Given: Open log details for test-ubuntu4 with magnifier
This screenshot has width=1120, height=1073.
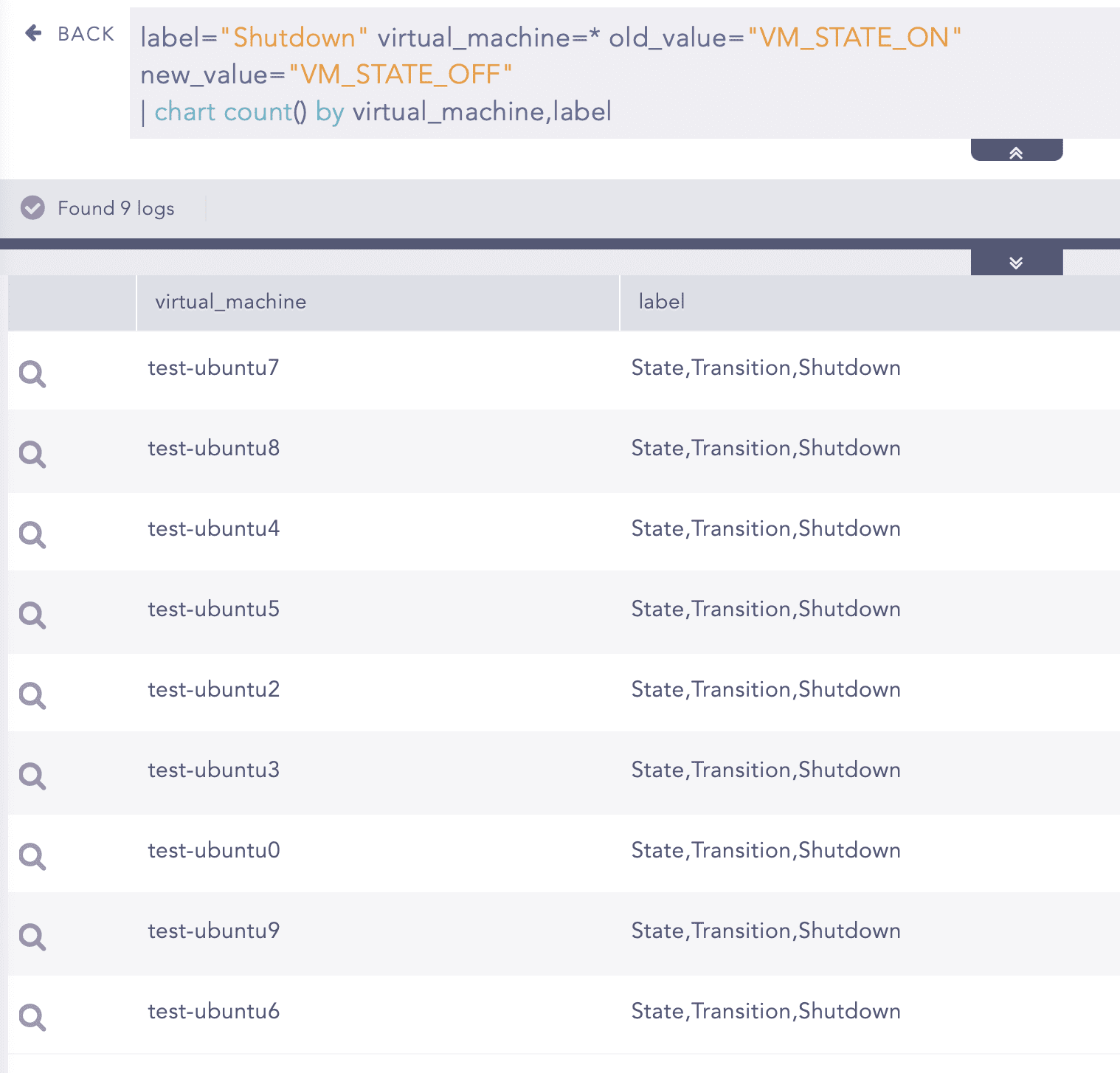Looking at the screenshot, I should coord(32,535).
